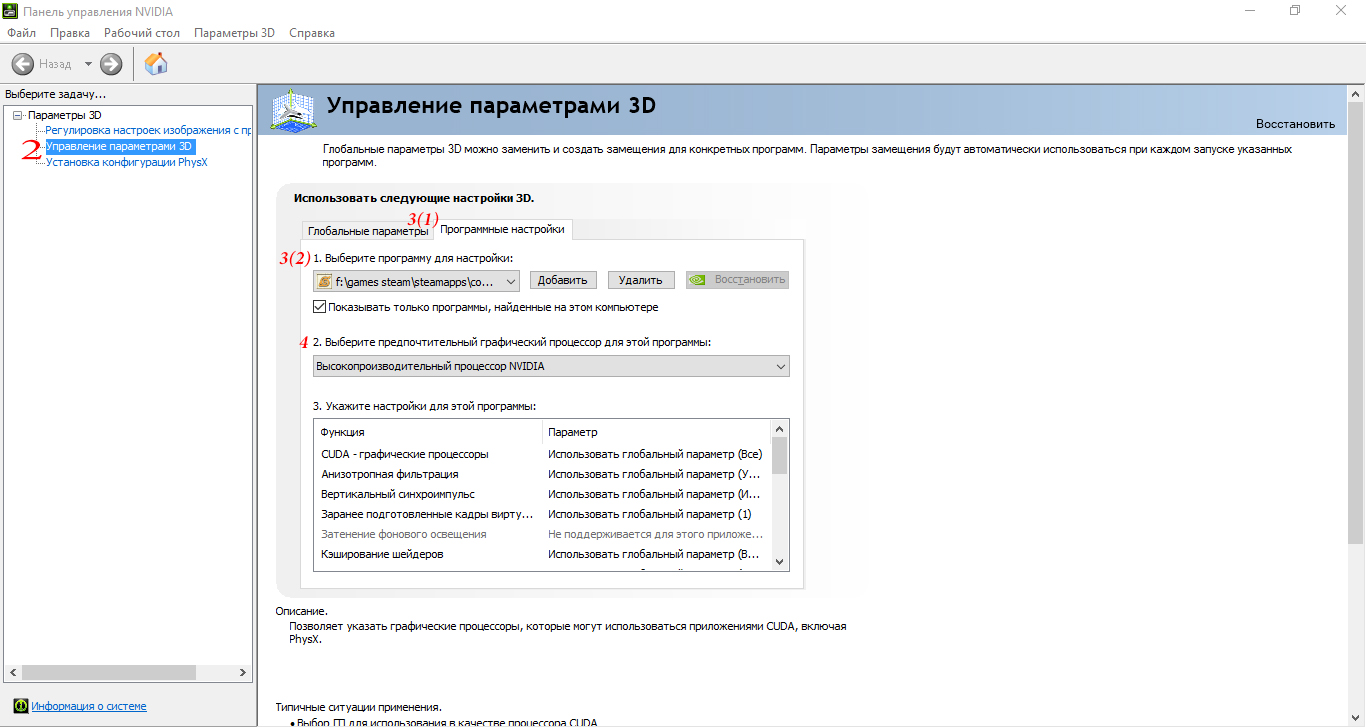Image resolution: width=1366 pixels, height=728 pixels.
Task: Click the Не поддерживается для этого приложения value
Action: tap(654, 534)
